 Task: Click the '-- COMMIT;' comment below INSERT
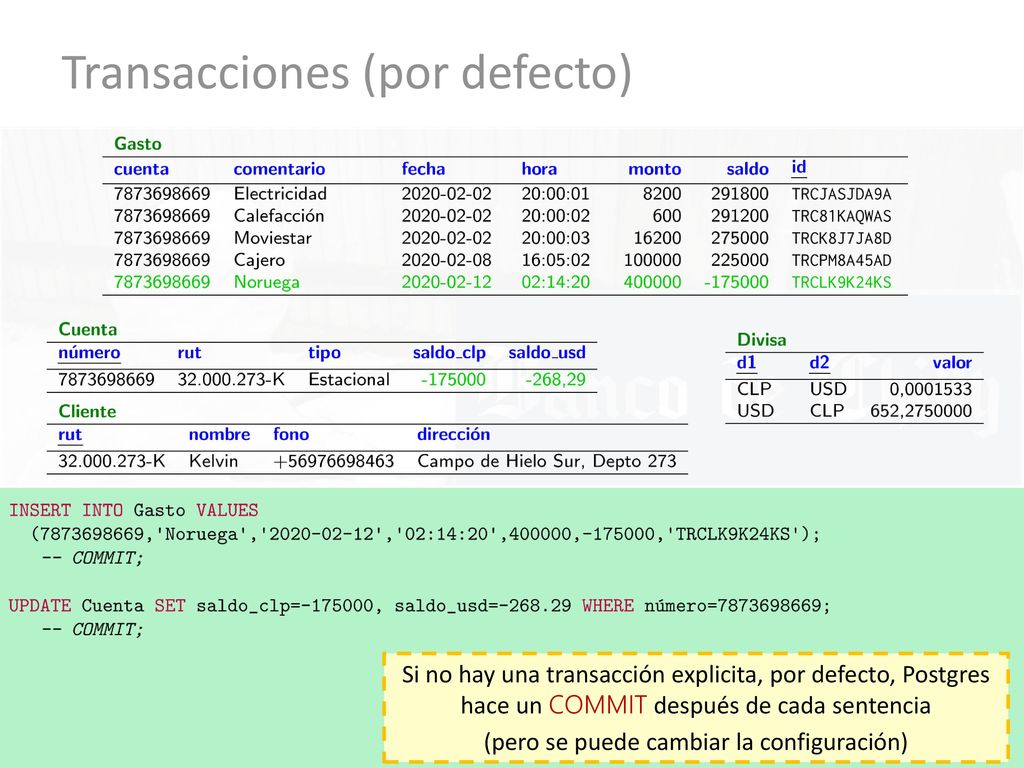[x=92, y=558]
